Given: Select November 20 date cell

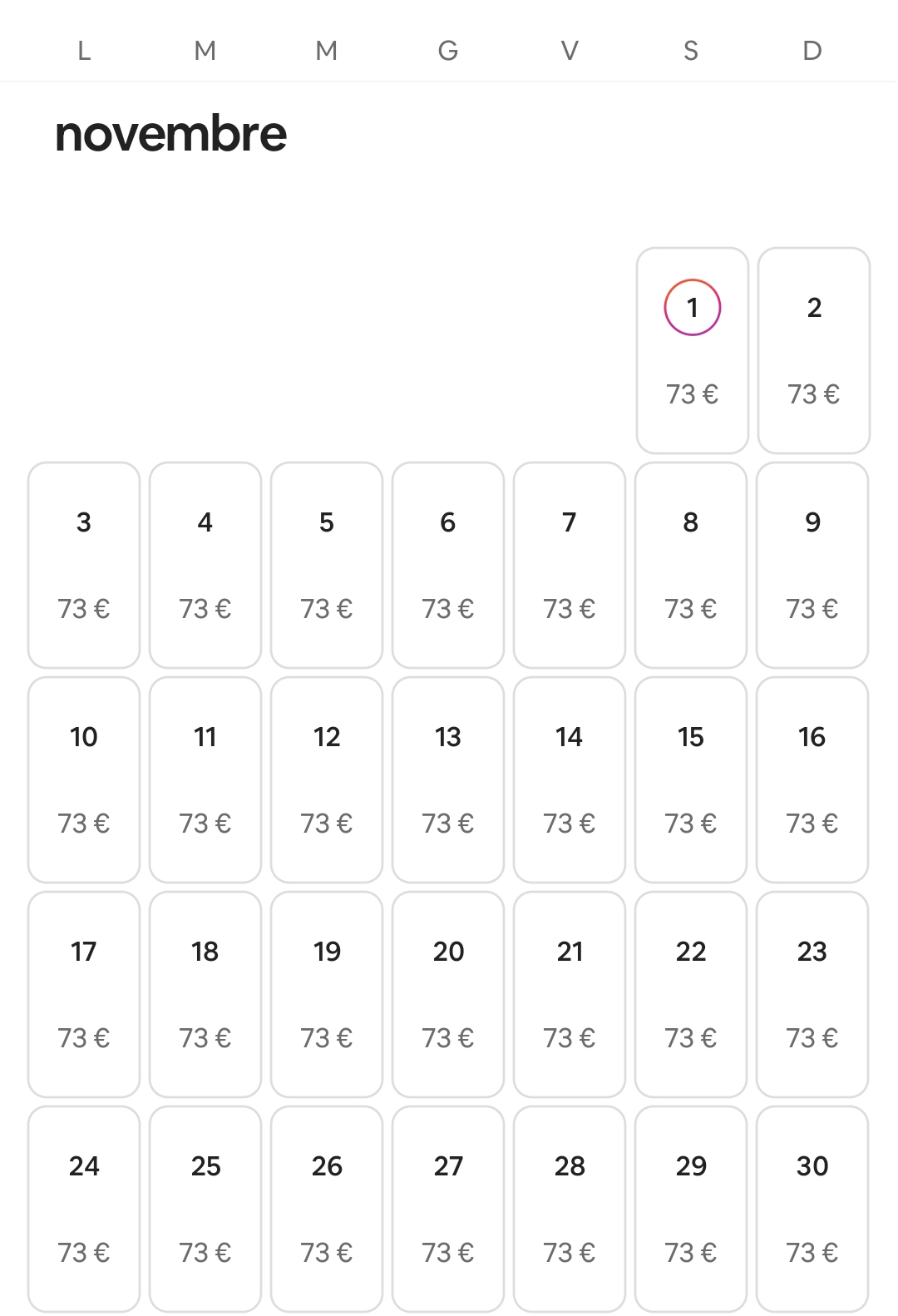Looking at the screenshot, I should 448,994.
